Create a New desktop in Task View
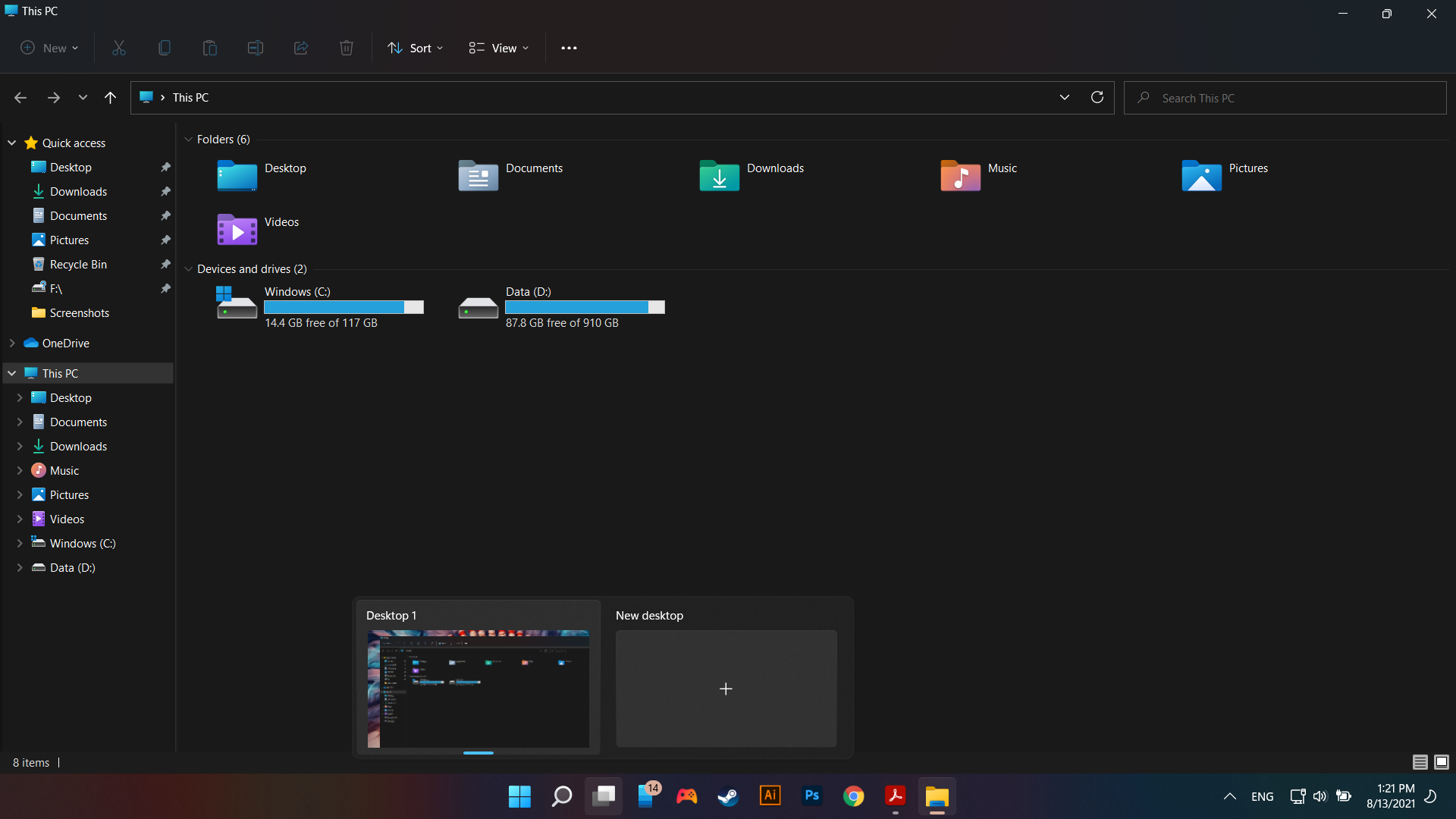The width and height of the screenshot is (1456, 819). click(725, 689)
